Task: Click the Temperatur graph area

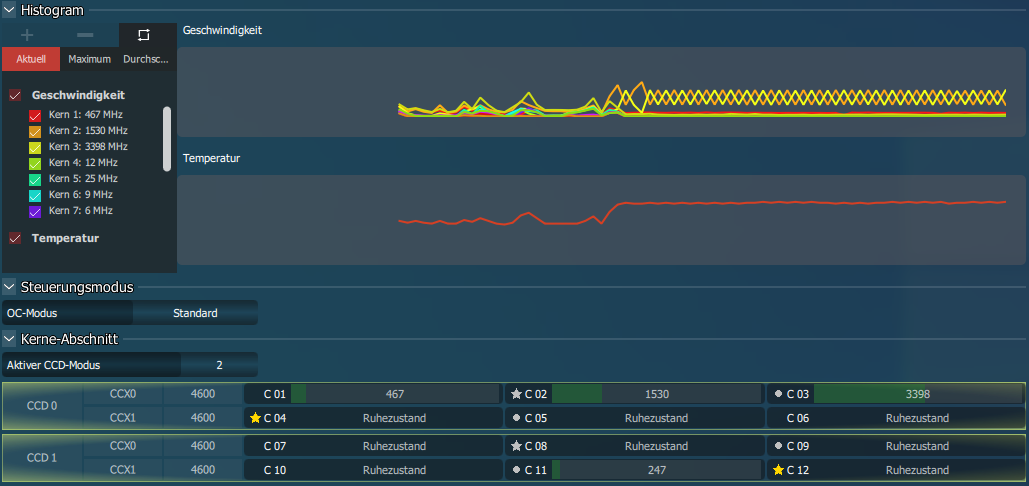Action: point(601,220)
